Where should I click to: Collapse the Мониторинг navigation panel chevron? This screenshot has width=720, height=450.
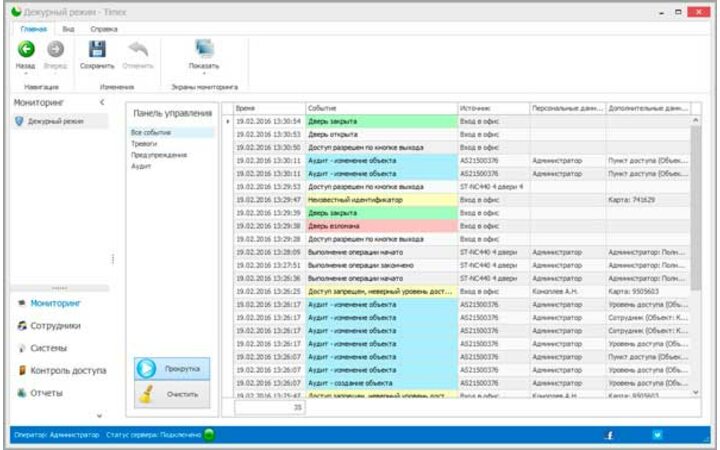coord(101,102)
